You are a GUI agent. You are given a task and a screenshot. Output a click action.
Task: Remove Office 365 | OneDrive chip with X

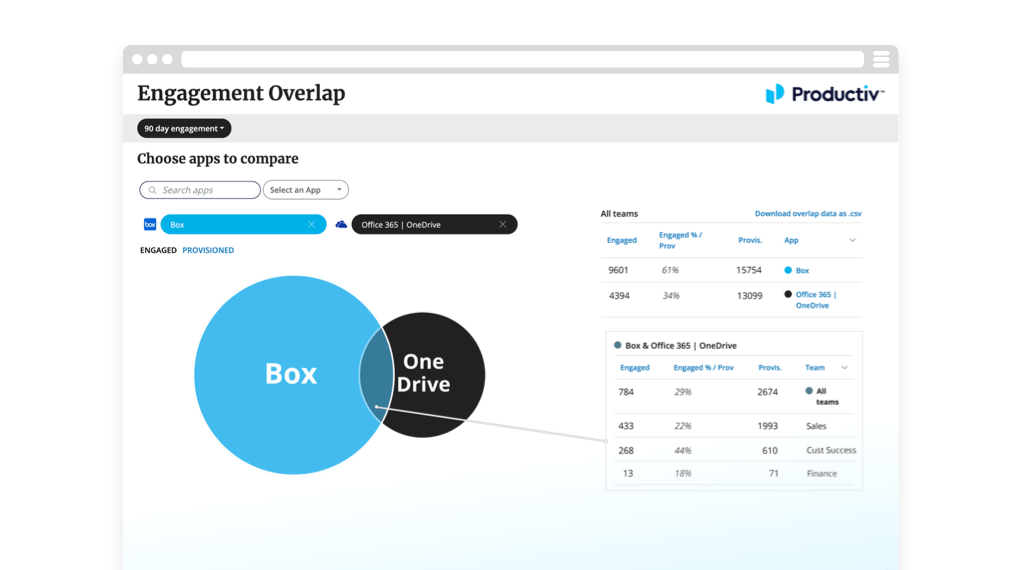[x=503, y=224]
